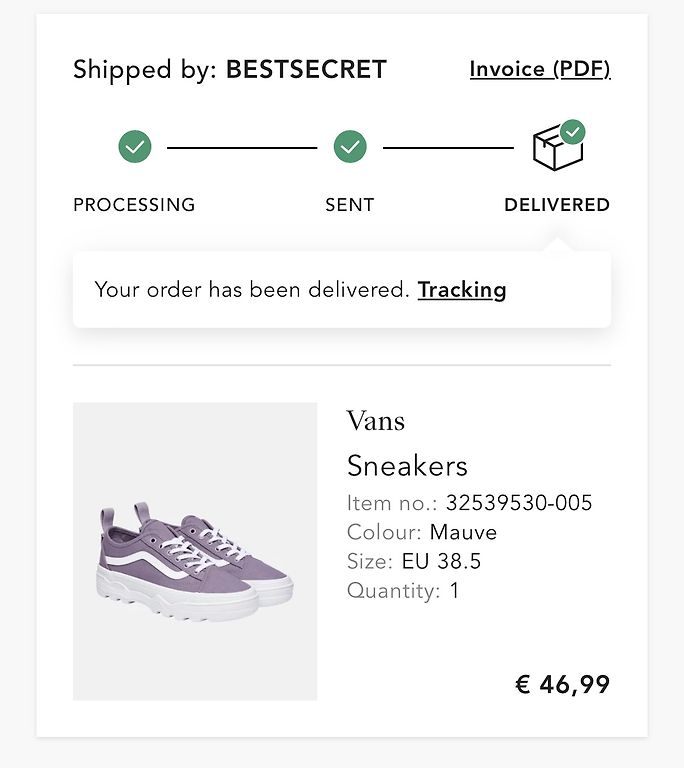Click the Sent green checkmark icon

coord(350,146)
